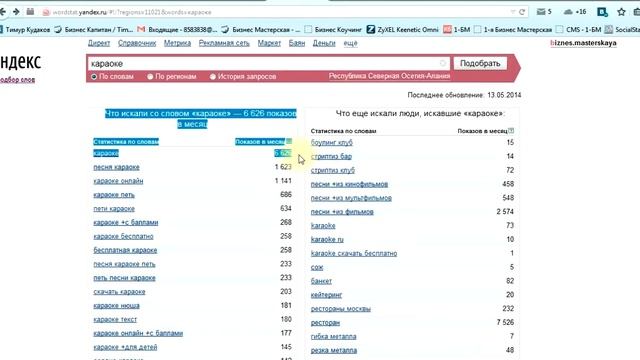Click the reload page icon

click(x=522, y=12)
